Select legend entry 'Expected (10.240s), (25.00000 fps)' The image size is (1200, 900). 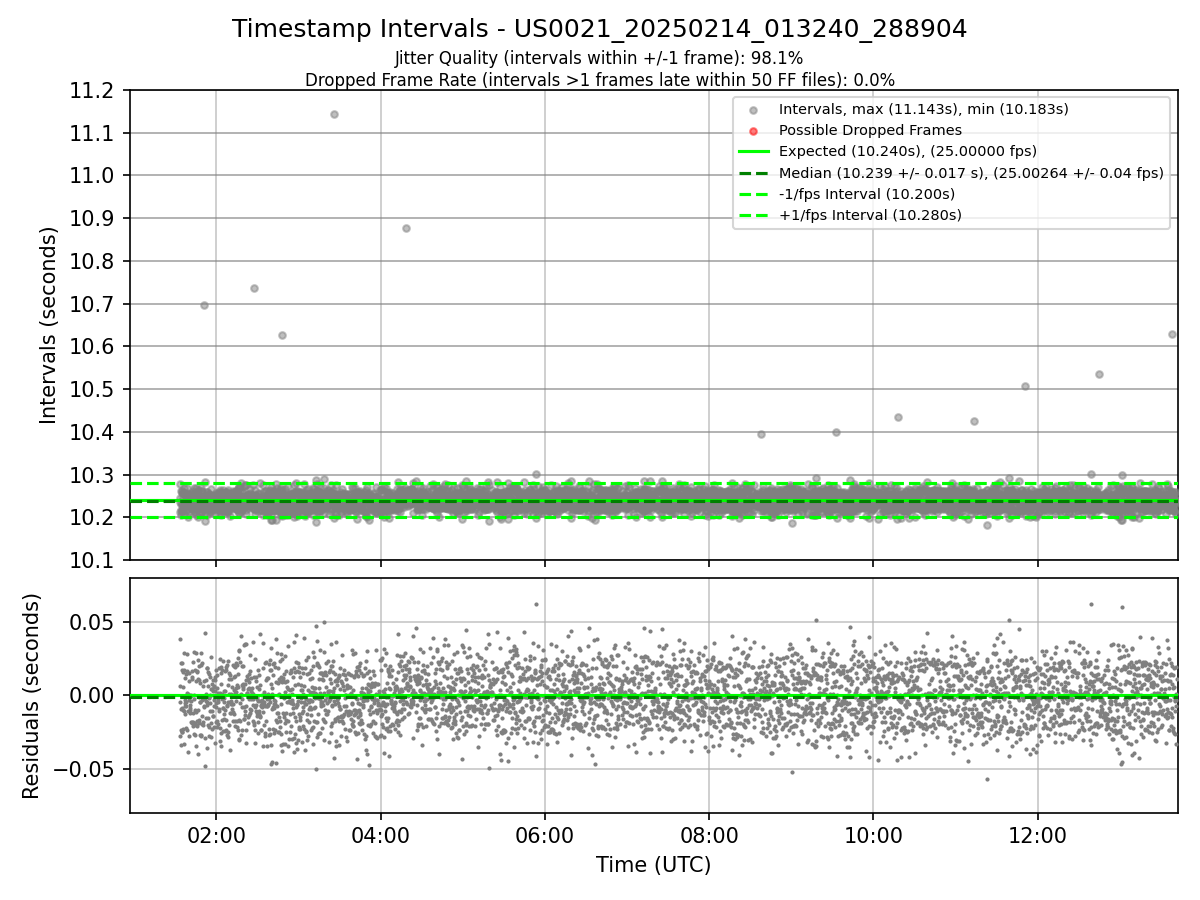tap(907, 151)
